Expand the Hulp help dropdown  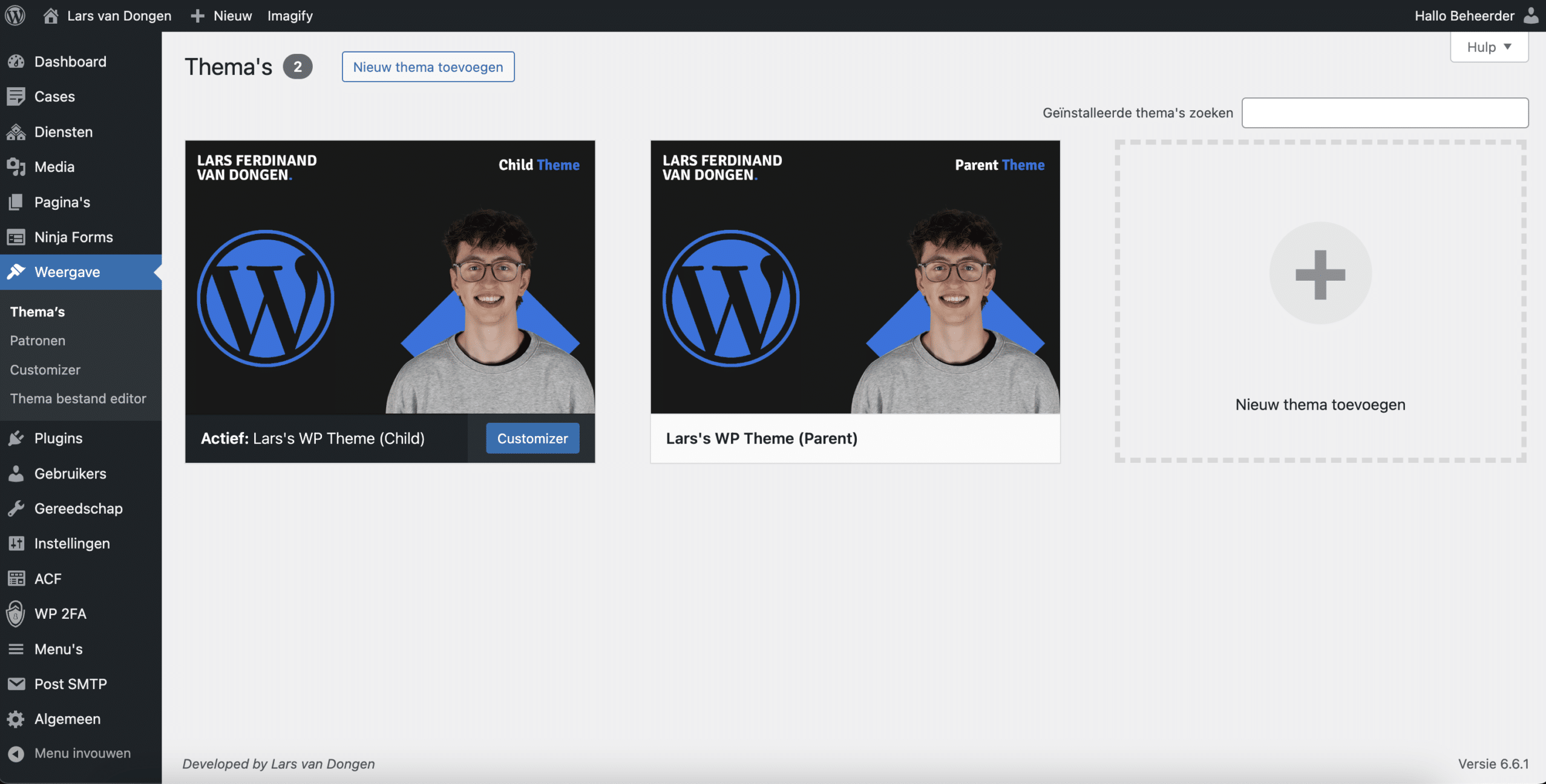(x=1489, y=47)
